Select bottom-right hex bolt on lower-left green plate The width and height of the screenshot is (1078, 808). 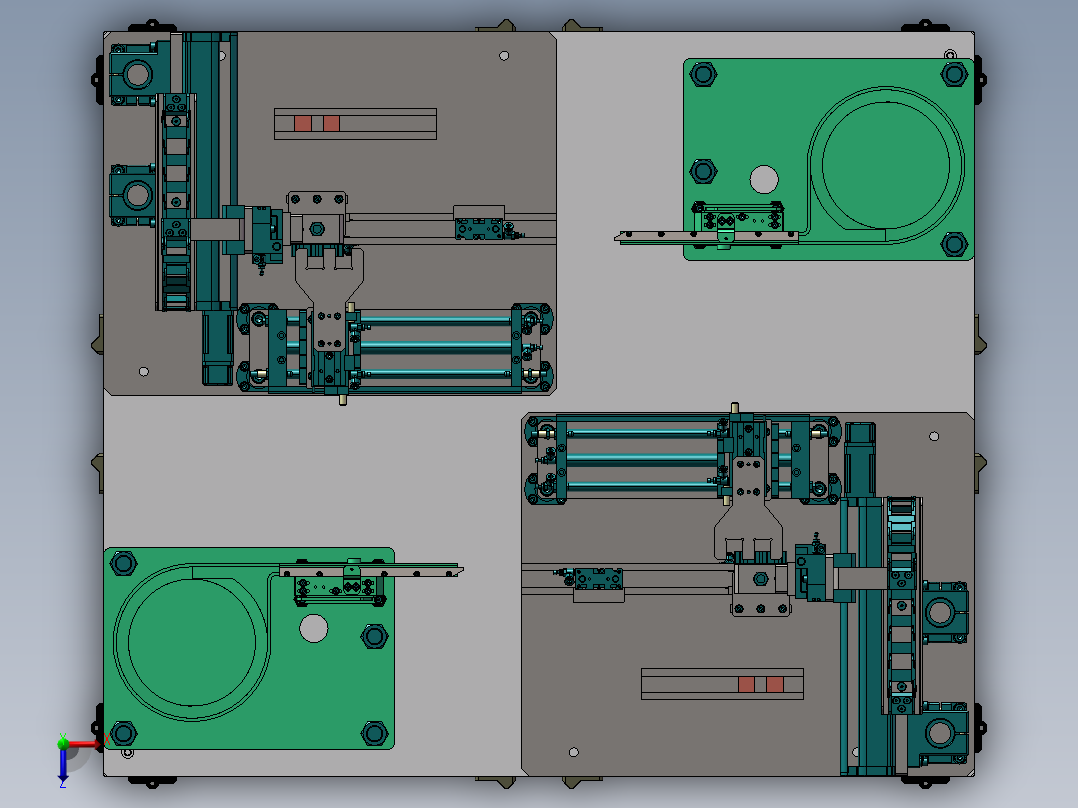tap(375, 734)
